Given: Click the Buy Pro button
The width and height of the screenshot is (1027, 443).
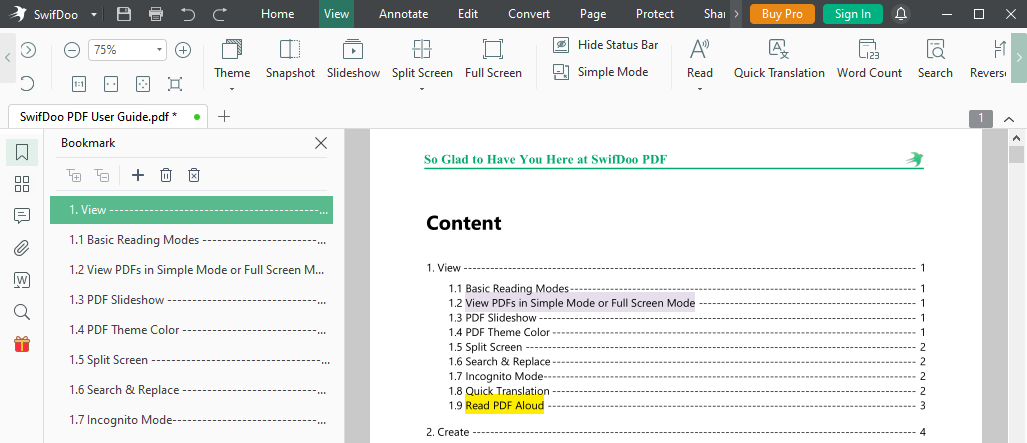Looking at the screenshot, I should coord(782,14).
